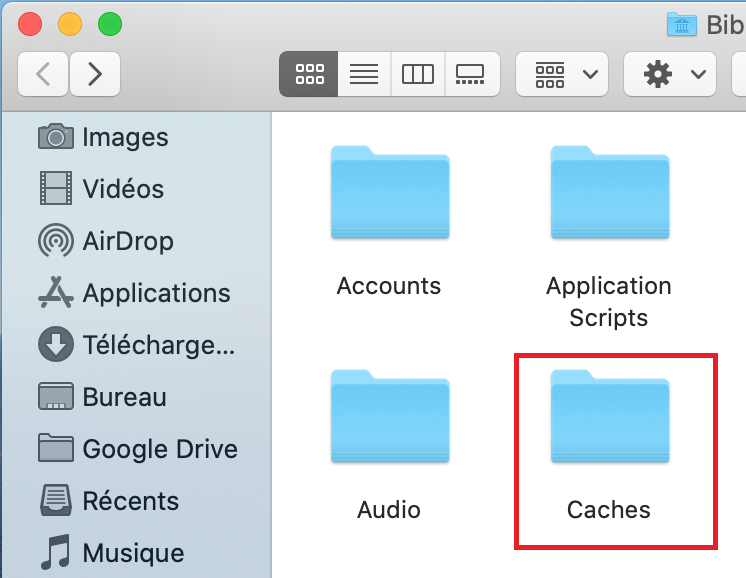Select the Bureau sidebar label
The width and height of the screenshot is (746, 578).
125,397
